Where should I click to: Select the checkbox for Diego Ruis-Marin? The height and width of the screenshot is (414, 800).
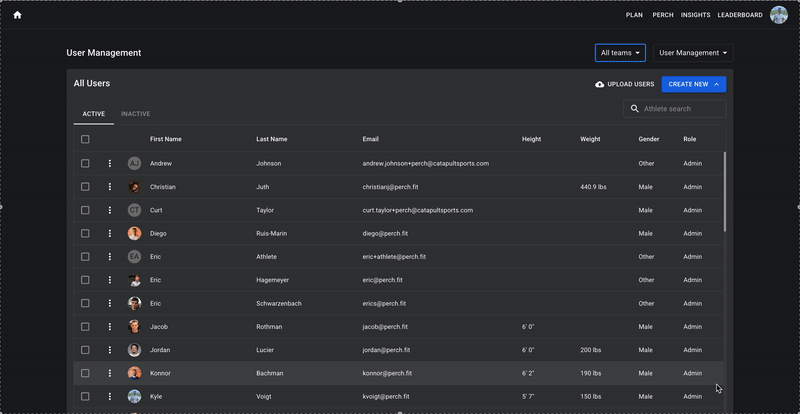[85, 233]
